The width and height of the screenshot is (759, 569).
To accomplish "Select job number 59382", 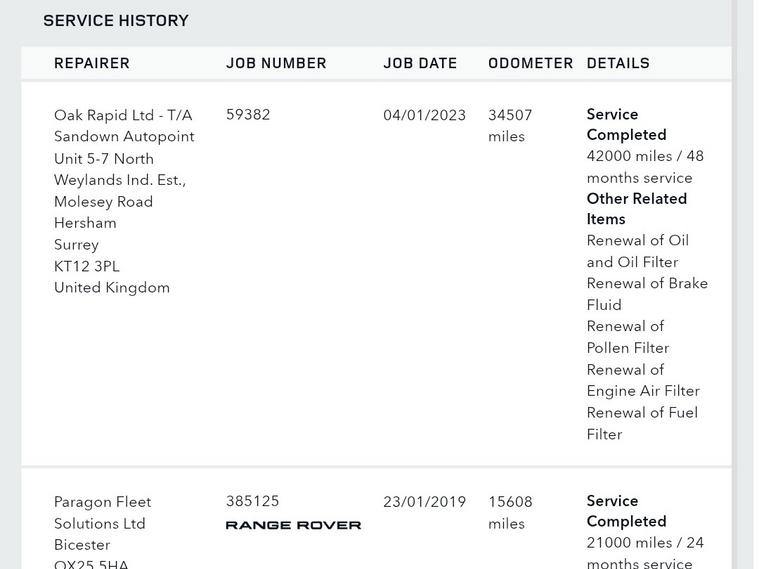I will 248,114.
